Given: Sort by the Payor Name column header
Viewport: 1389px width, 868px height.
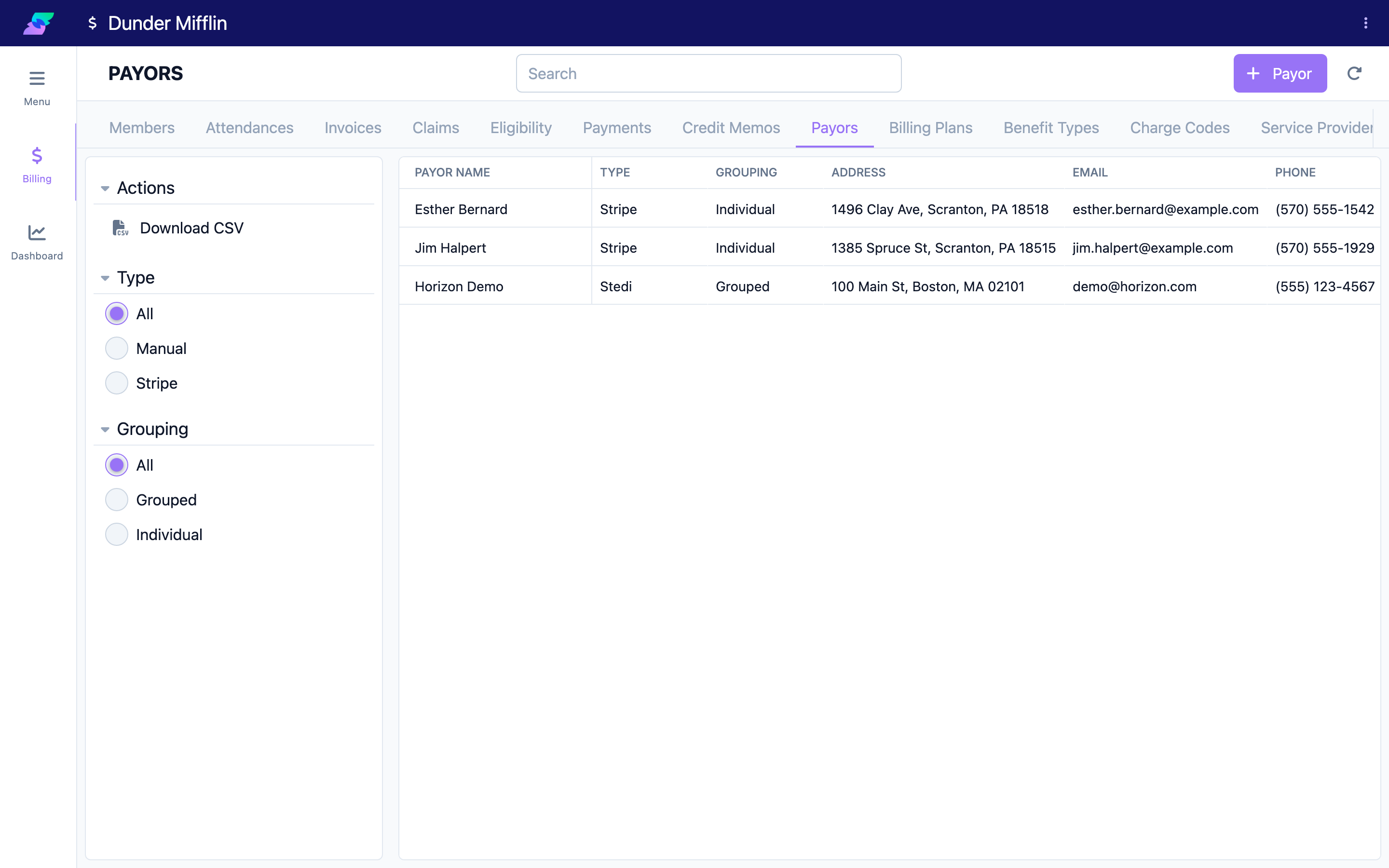Looking at the screenshot, I should click(452, 172).
